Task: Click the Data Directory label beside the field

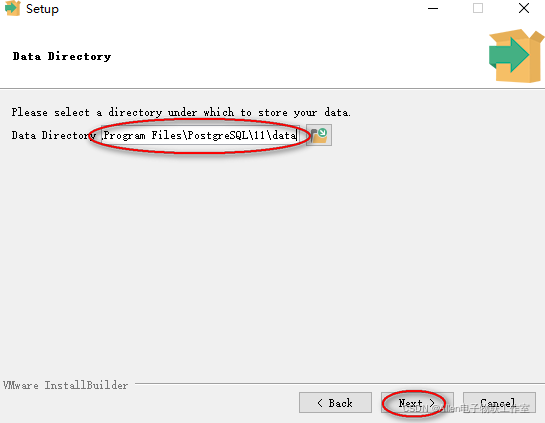Action: pyautogui.click(x=54, y=135)
